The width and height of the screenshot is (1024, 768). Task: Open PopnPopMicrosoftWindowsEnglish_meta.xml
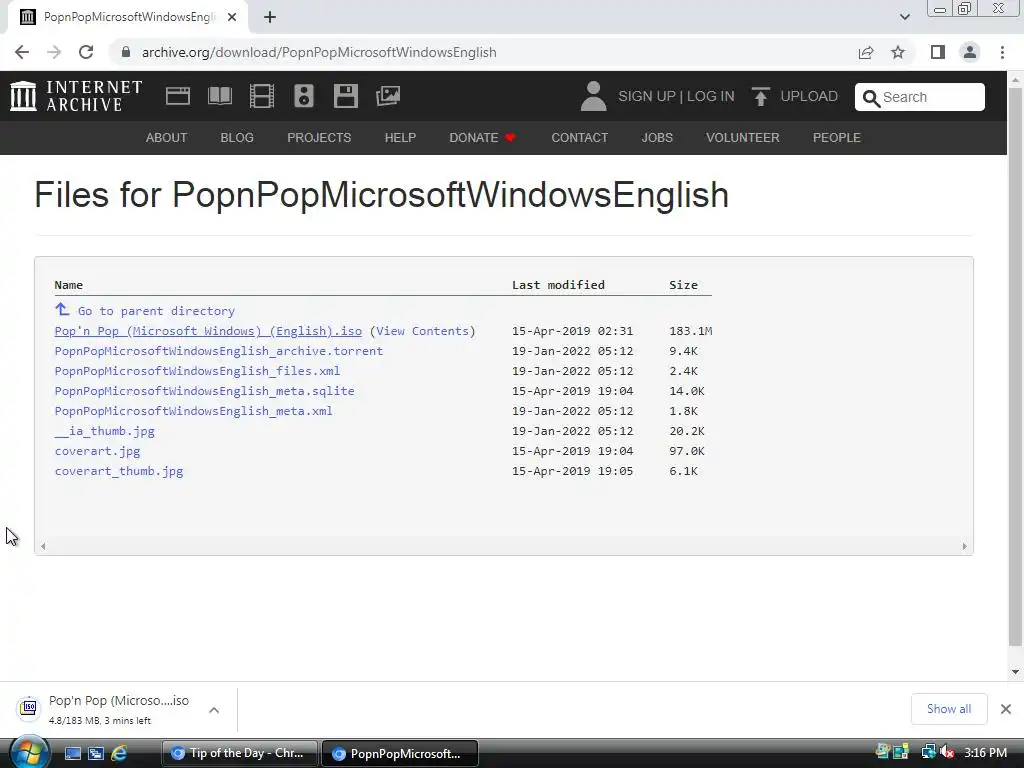click(x=193, y=411)
